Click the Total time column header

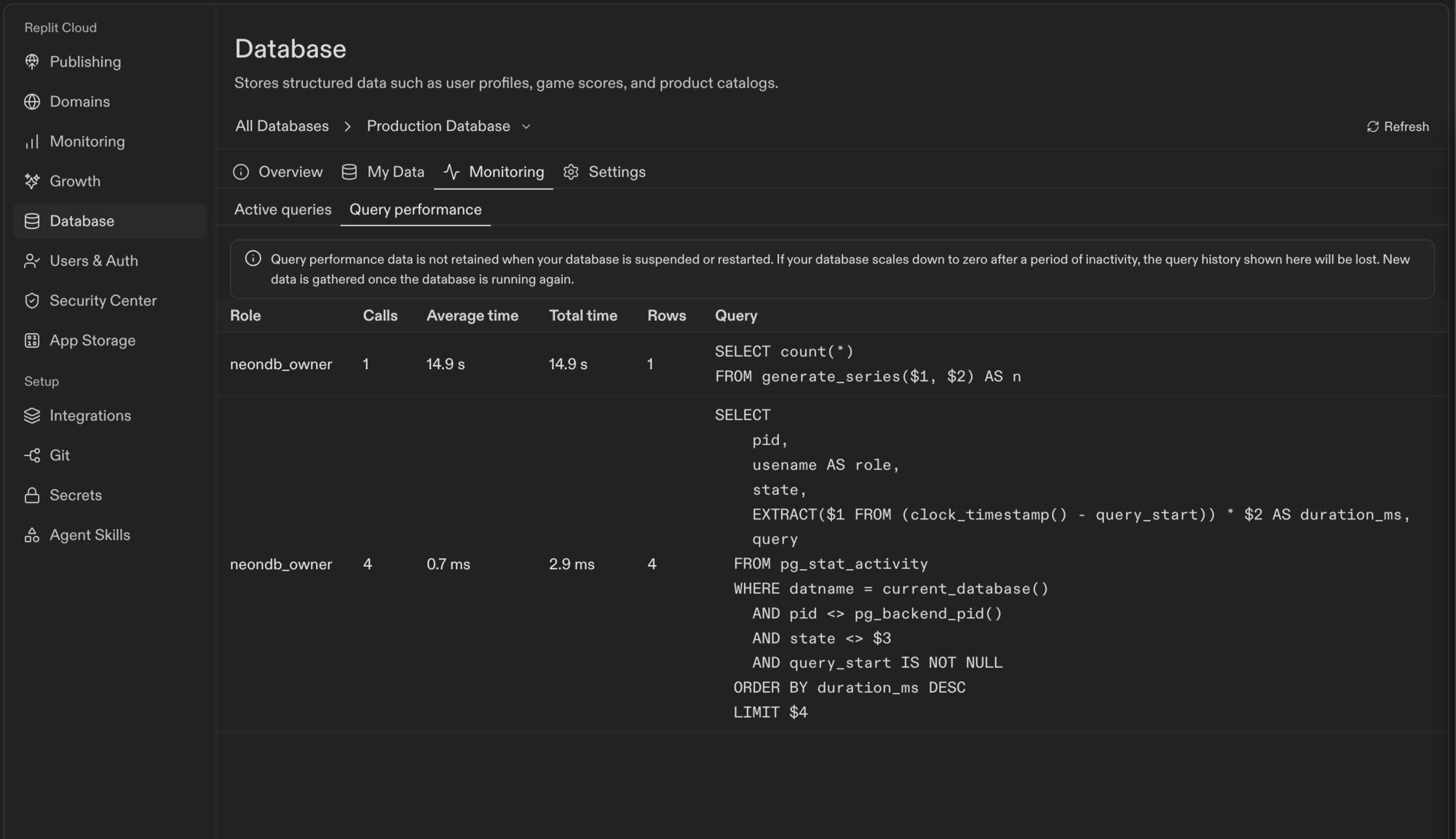[583, 316]
